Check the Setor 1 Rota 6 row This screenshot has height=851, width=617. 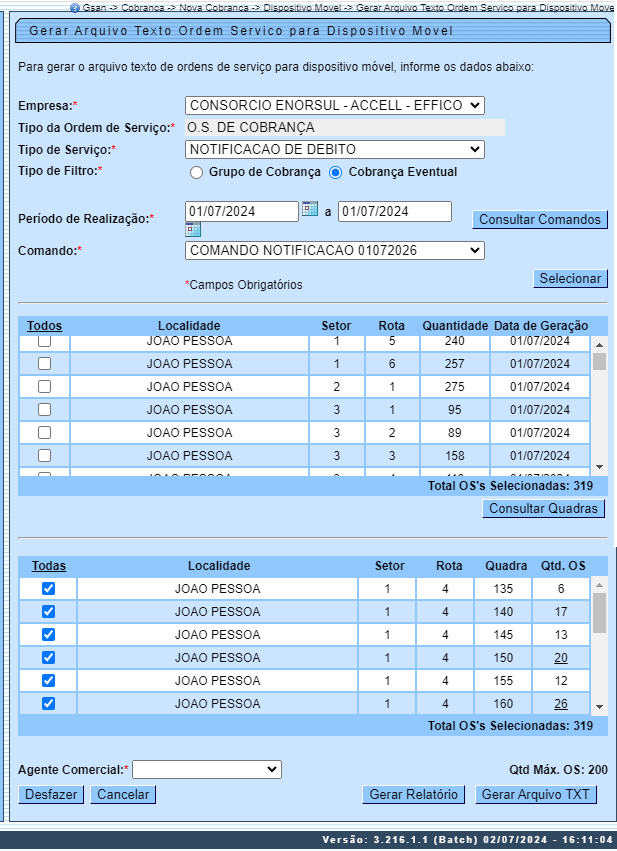tap(44, 364)
